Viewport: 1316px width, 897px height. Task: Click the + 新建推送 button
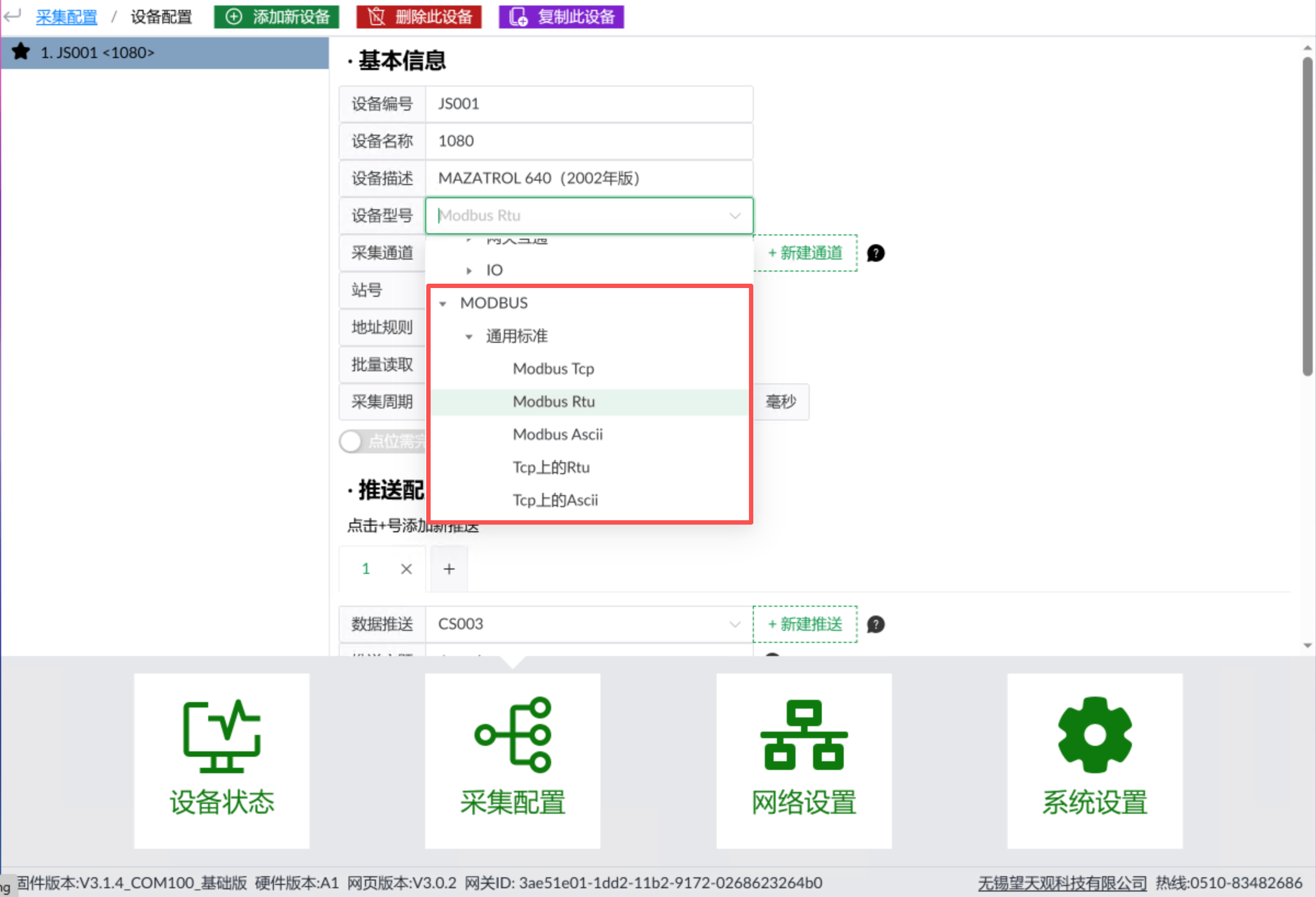805,624
